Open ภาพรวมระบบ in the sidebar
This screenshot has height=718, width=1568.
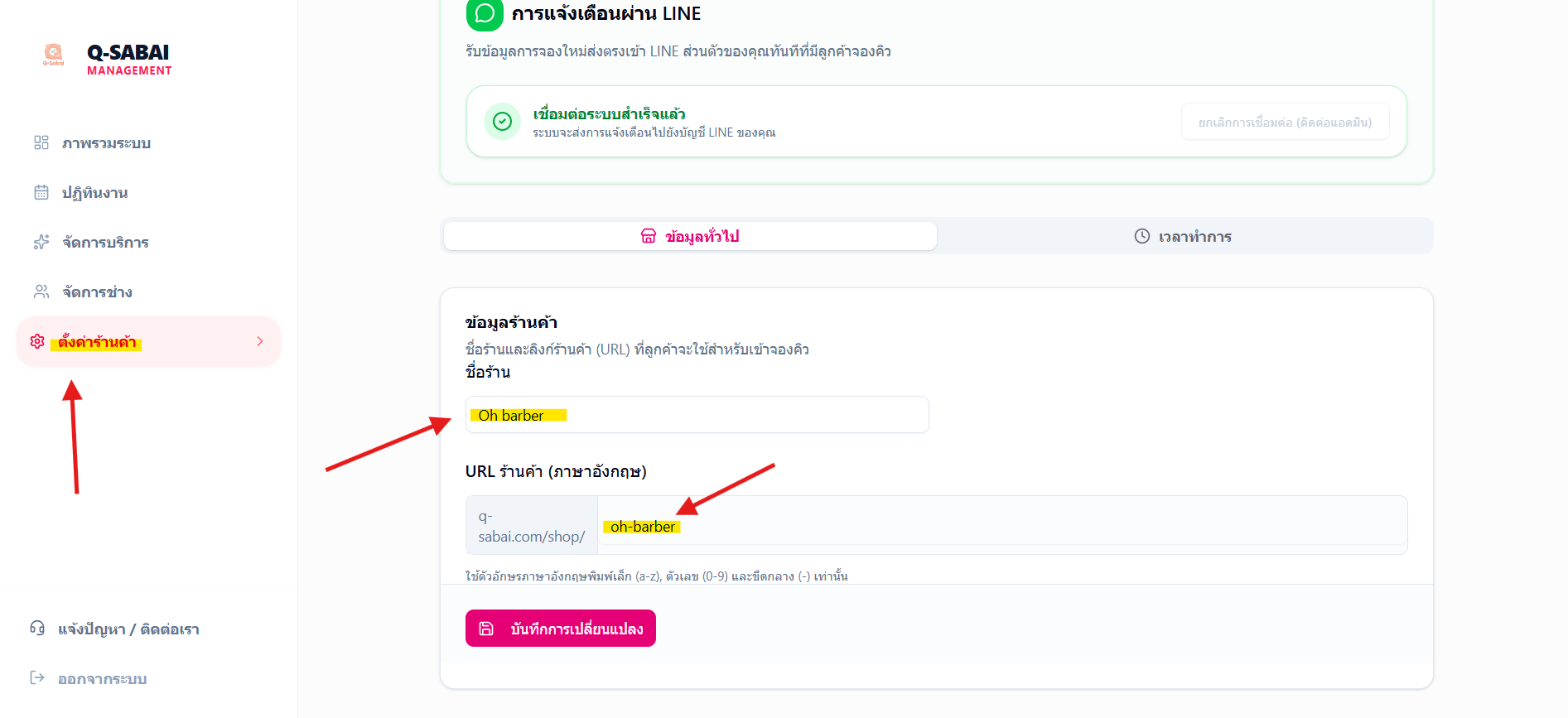point(106,143)
